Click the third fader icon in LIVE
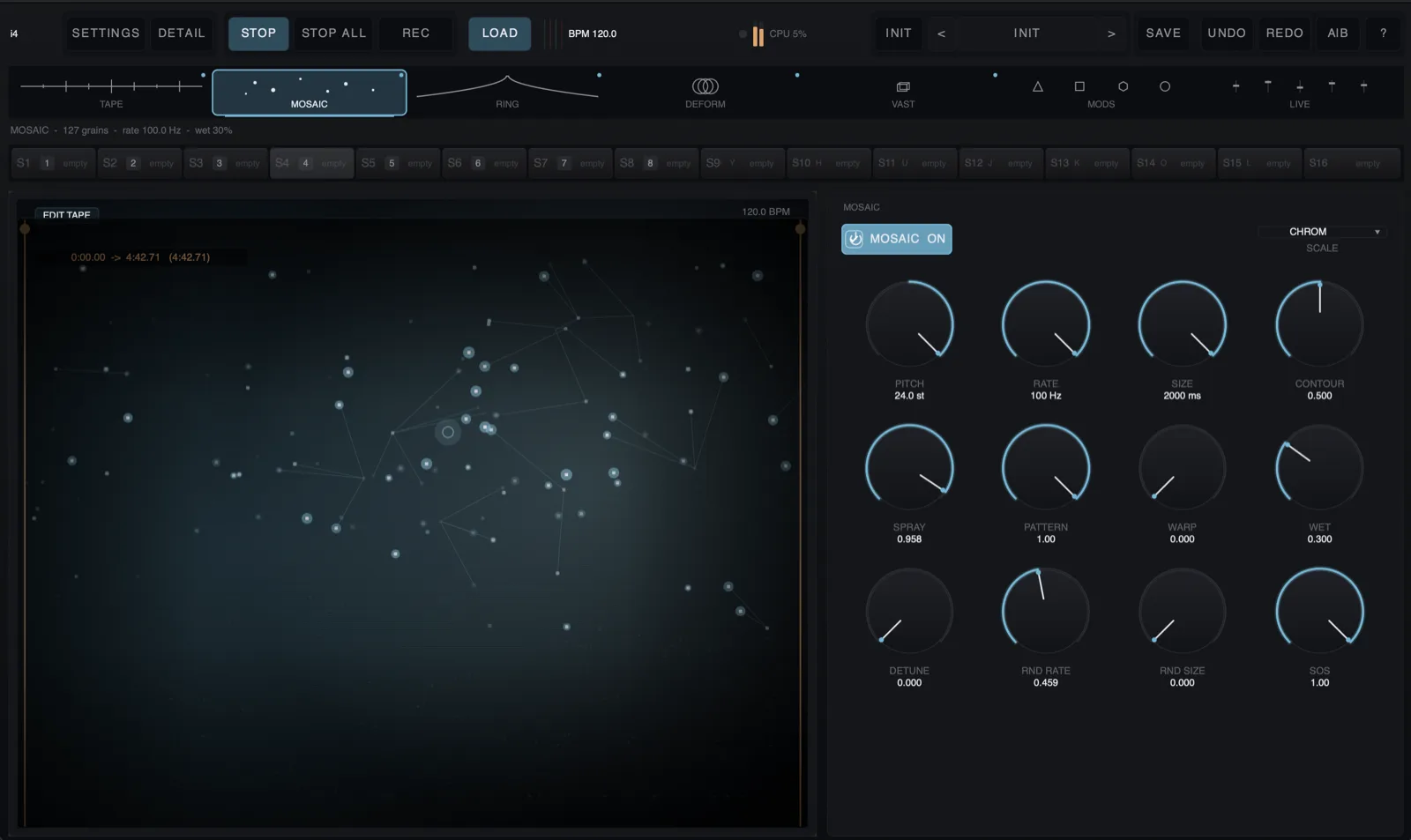This screenshot has height=840, width=1411. pos(1300,86)
